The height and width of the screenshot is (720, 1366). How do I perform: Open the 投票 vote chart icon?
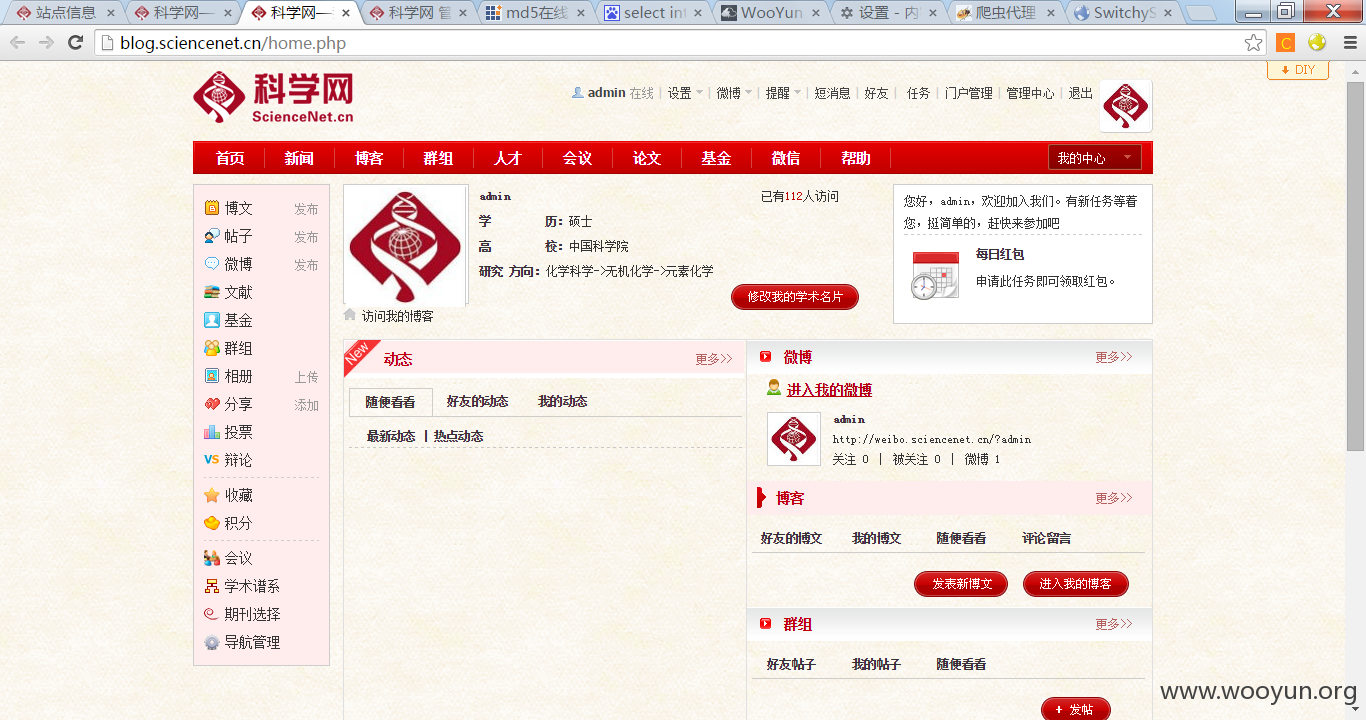(212, 432)
